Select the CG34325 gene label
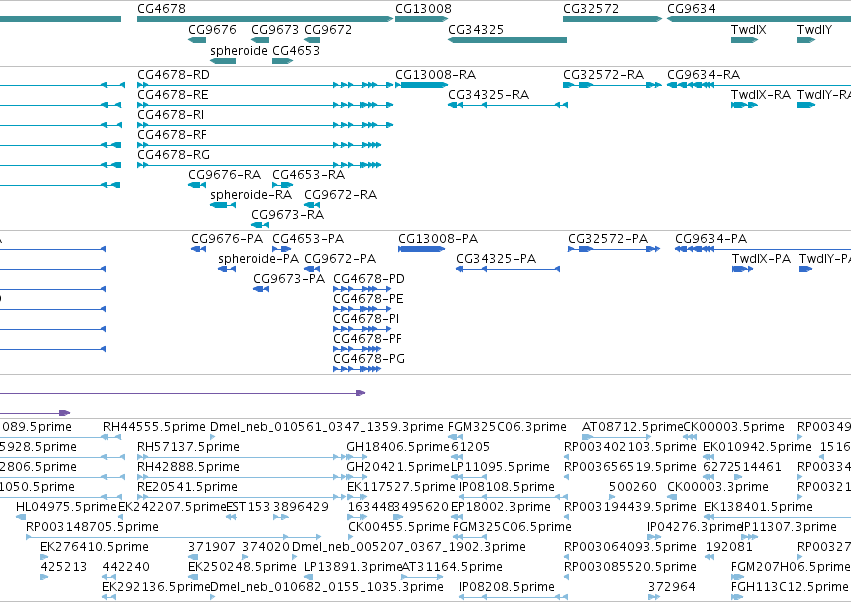Image resolution: width=851 pixels, height=602 pixels. coord(476,30)
